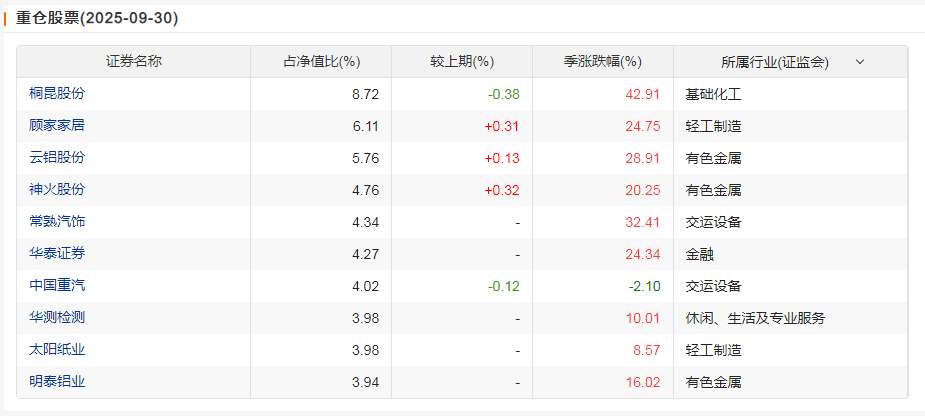
Task: Click the 季涨跌幅(%) column header
Action: click(602, 62)
